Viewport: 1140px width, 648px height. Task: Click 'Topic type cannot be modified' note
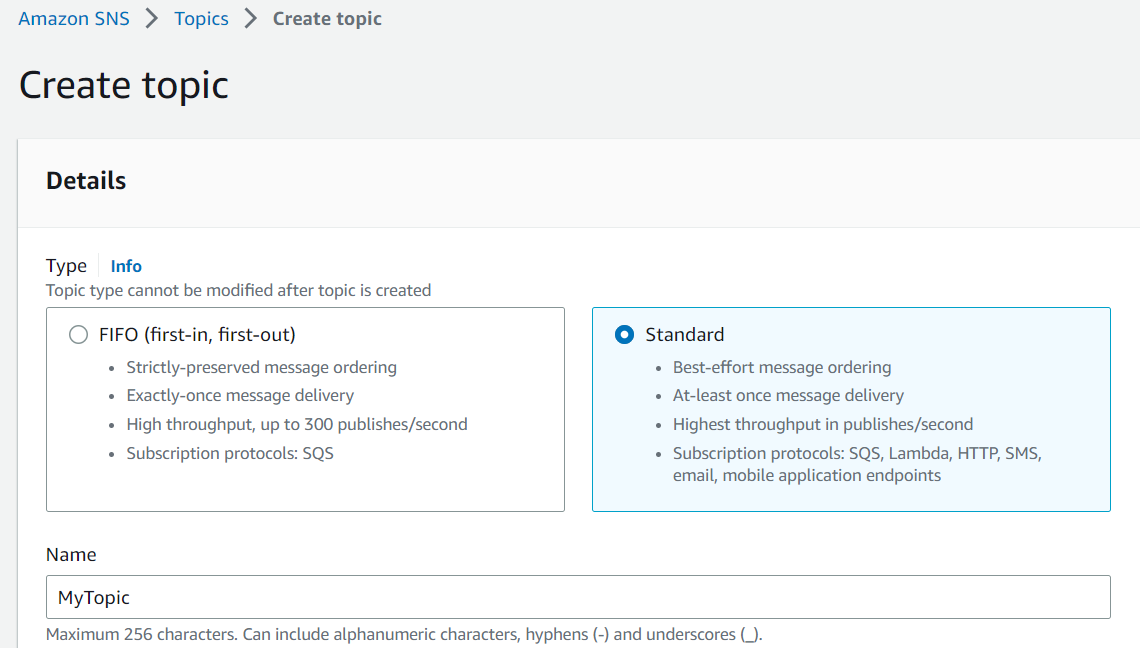(238, 290)
